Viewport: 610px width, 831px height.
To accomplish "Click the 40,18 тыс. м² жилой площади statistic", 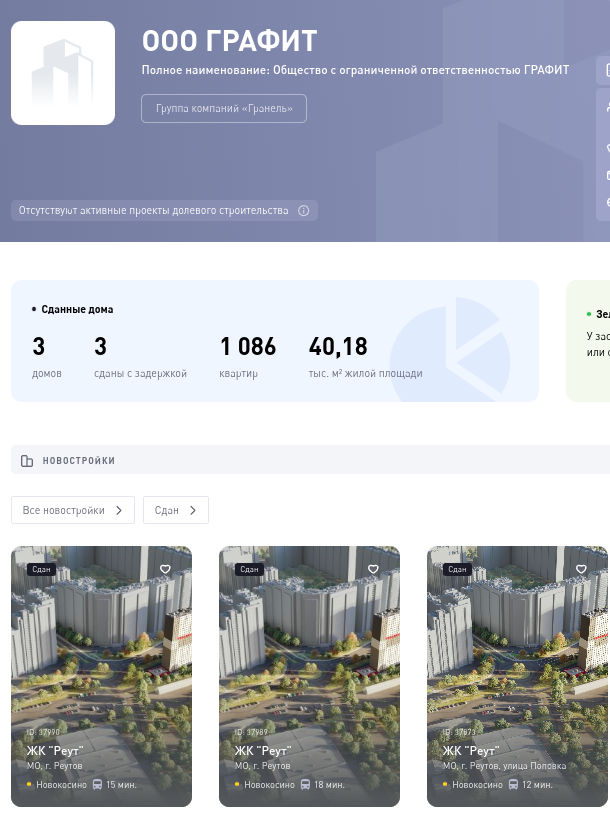I will coord(365,357).
